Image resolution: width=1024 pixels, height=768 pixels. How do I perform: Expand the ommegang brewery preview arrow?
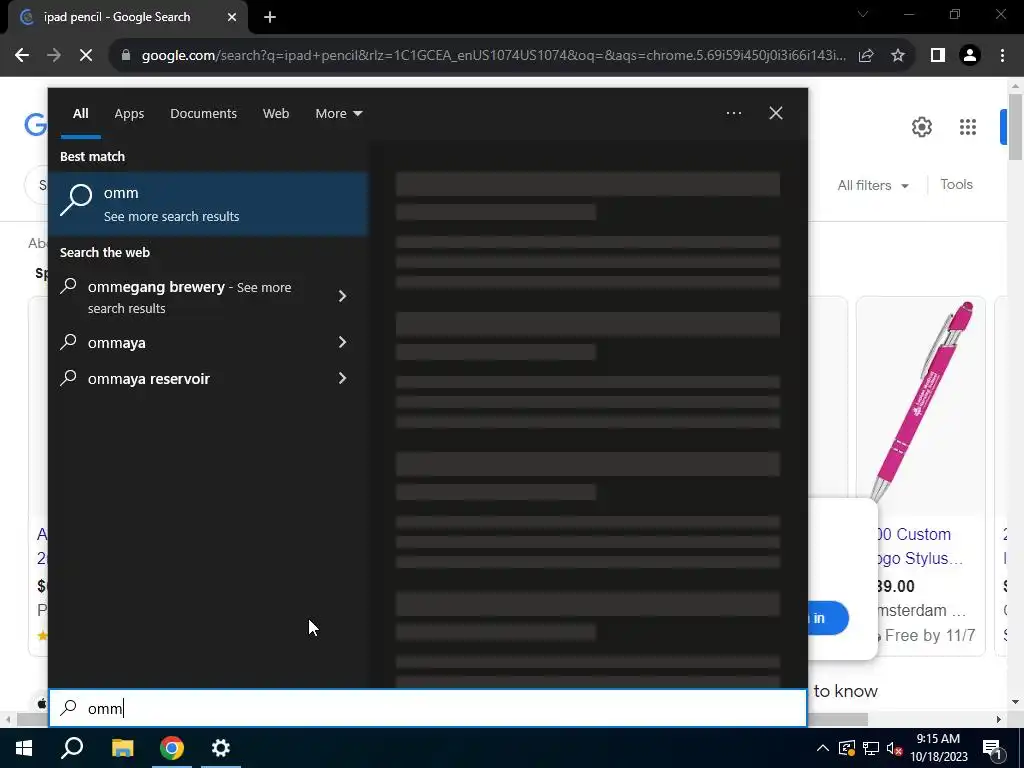coord(342,296)
